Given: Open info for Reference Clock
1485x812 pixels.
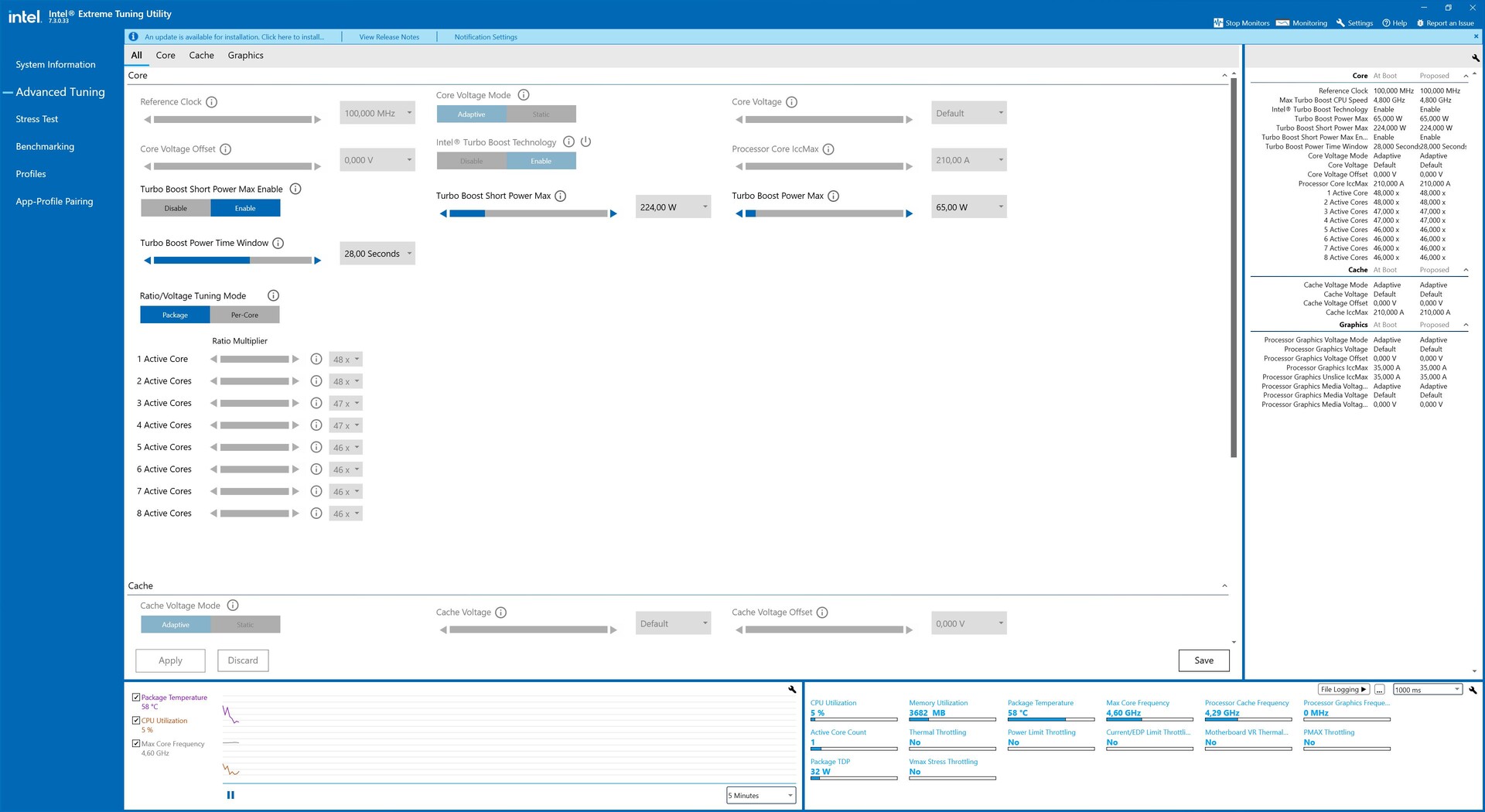Looking at the screenshot, I should click(211, 102).
